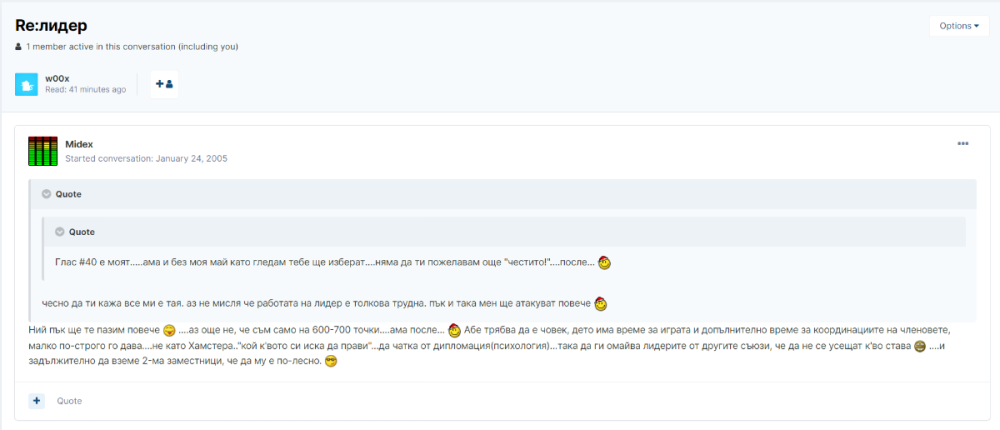Click Midex's equalizer avatar

(42, 151)
